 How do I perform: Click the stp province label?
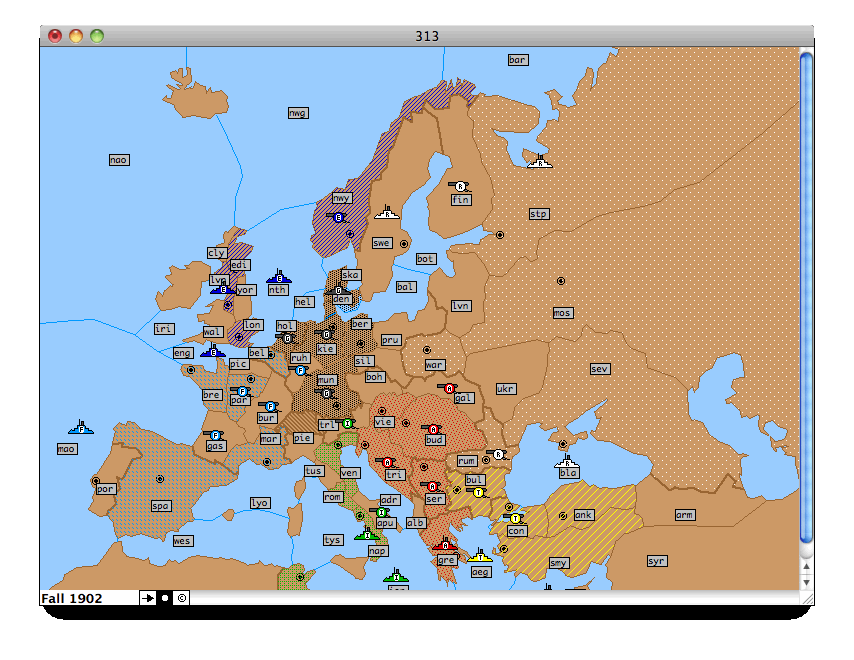(x=539, y=214)
